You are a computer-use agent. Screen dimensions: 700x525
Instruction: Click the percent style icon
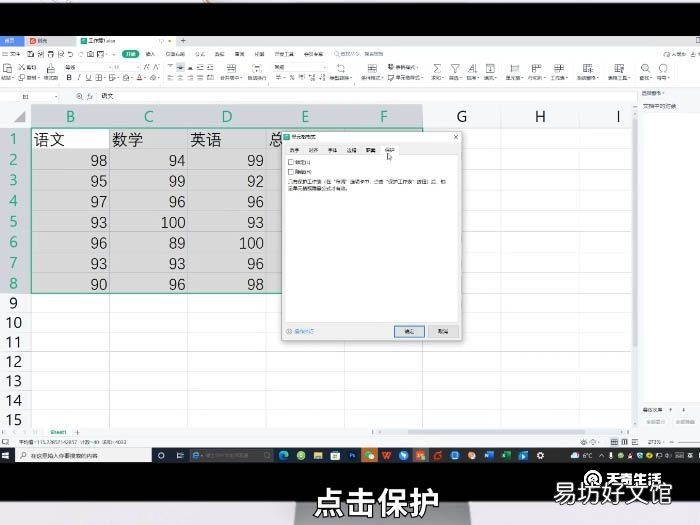tap(292, 78)
